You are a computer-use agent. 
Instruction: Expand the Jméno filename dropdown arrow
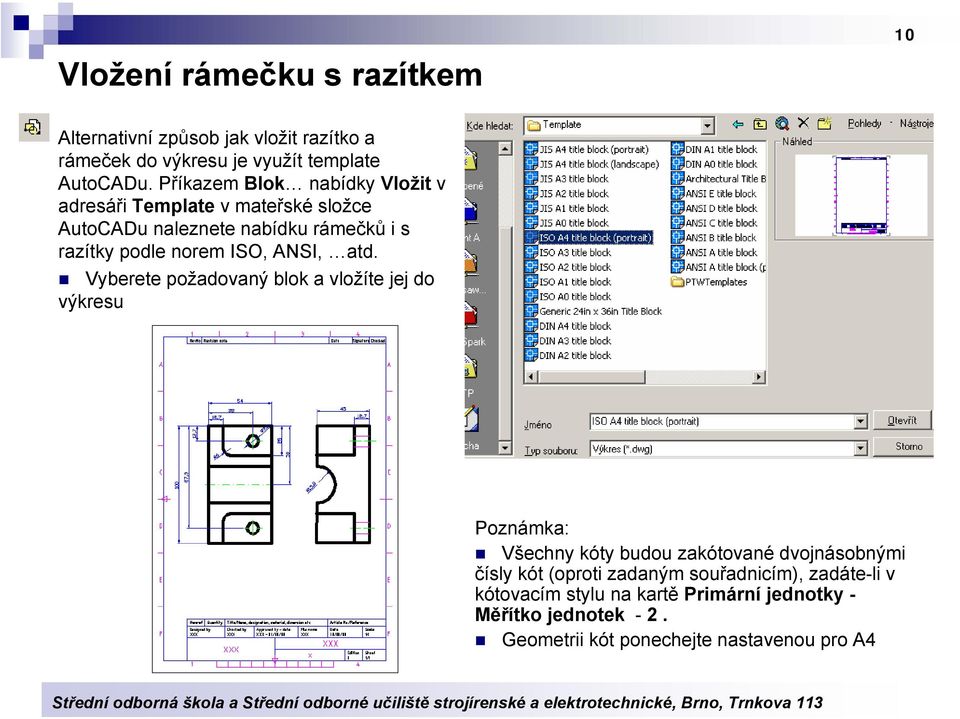click(861, 421)
